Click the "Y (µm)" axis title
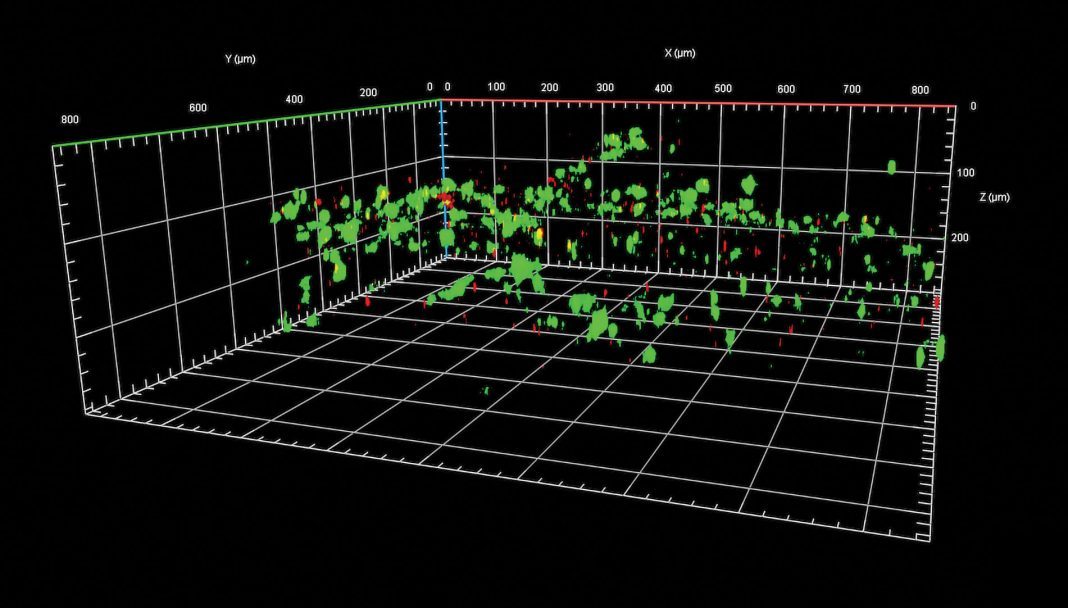This screenshot has width=1068, height=608. (240, 59)
